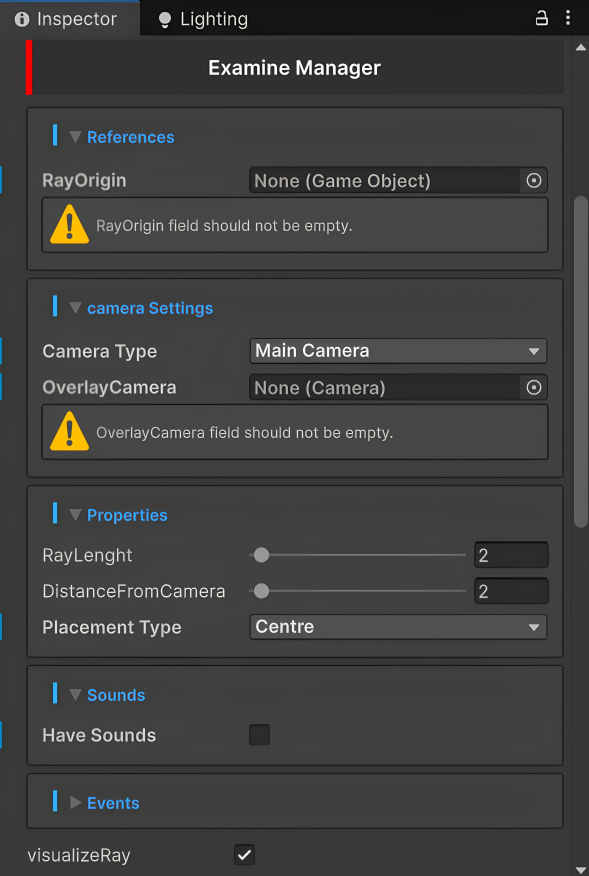Uncheck the visualizeRay checkbox
The width and height of the screenshot is (589, 876).
[244, 854]
